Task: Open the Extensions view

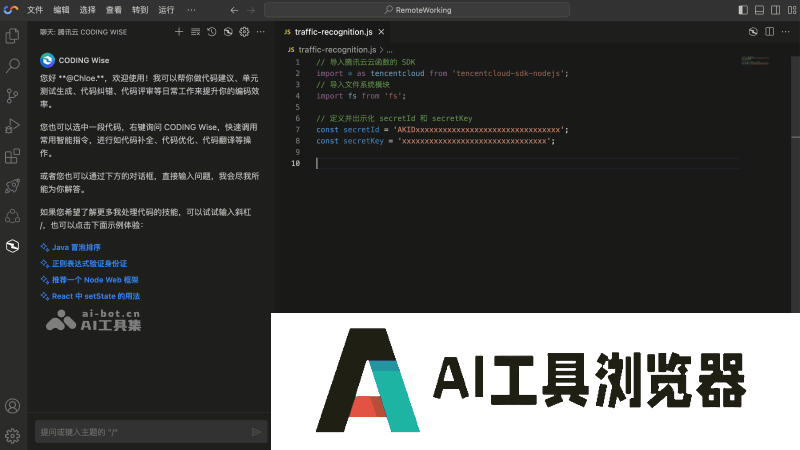Action: click(x=12, y=156)
